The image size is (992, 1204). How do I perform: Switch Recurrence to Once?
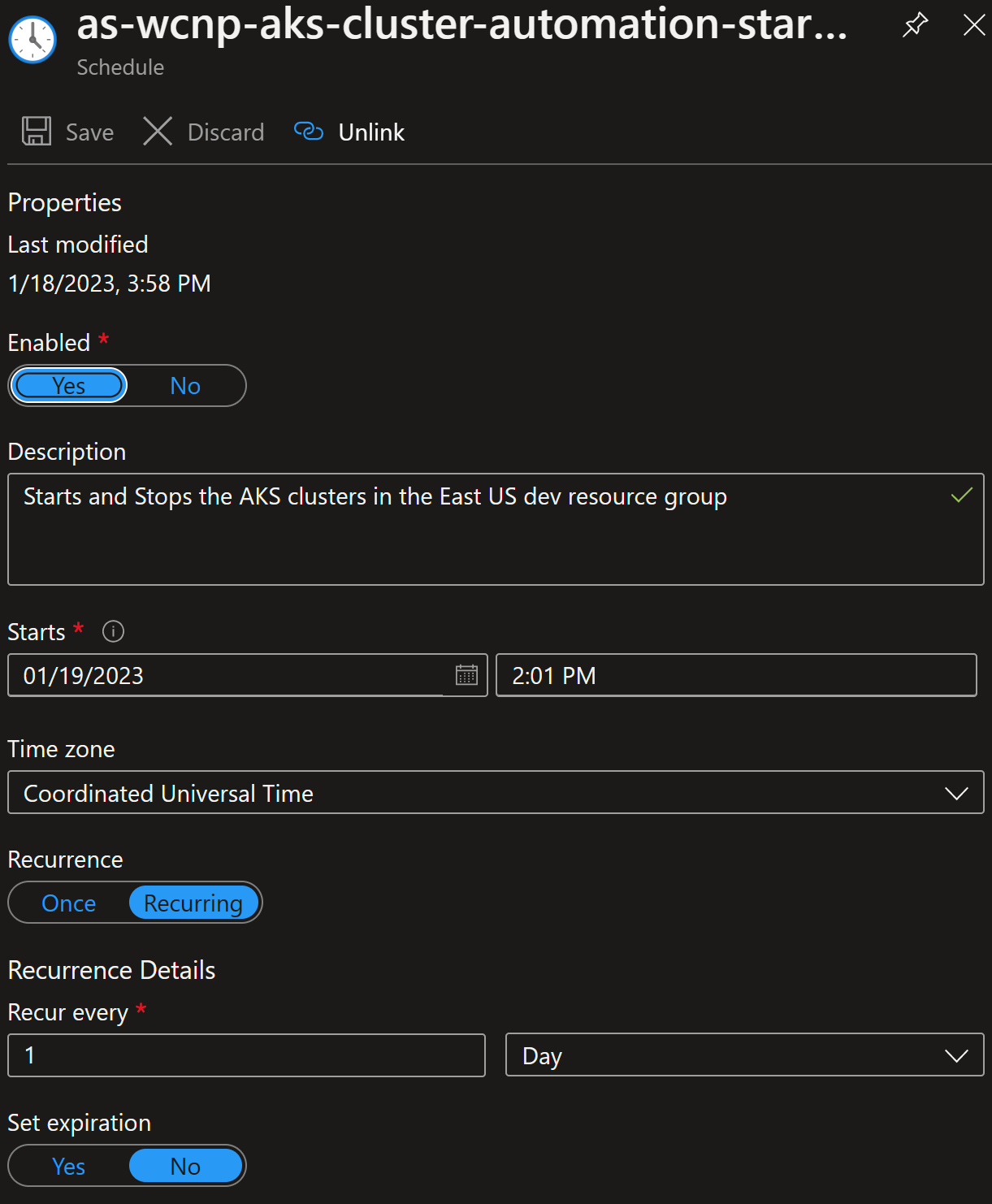pos(69,903)
